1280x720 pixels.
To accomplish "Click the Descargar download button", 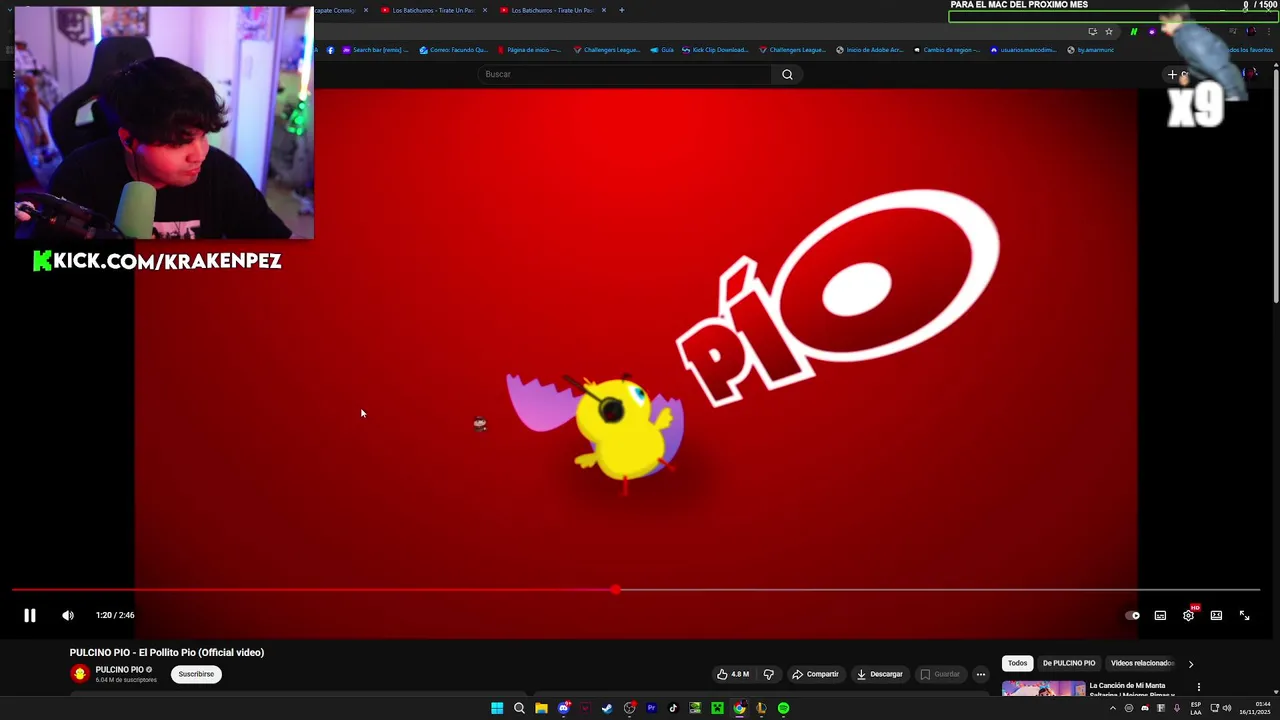I will 880,674.
